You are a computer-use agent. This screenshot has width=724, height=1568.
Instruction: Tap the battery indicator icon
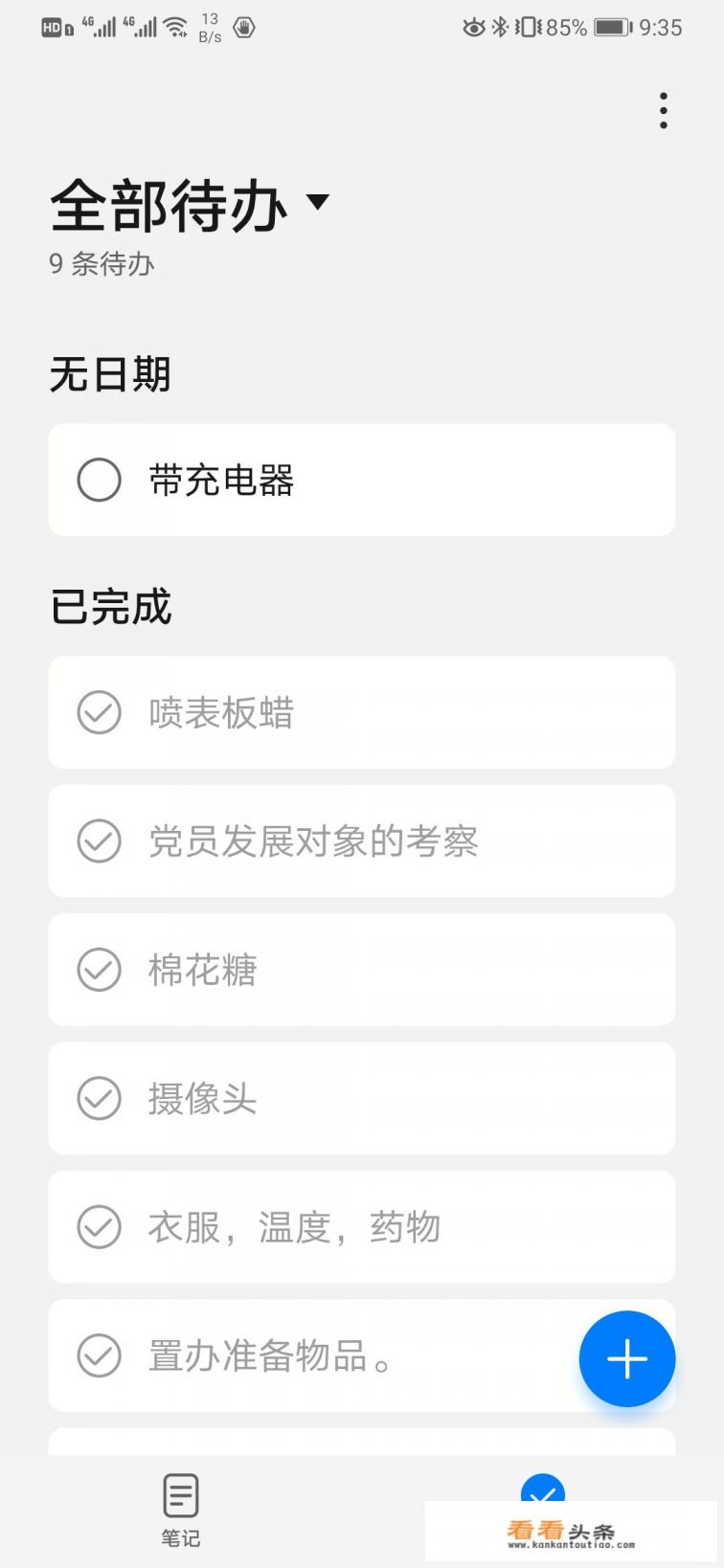click(612, 28)
